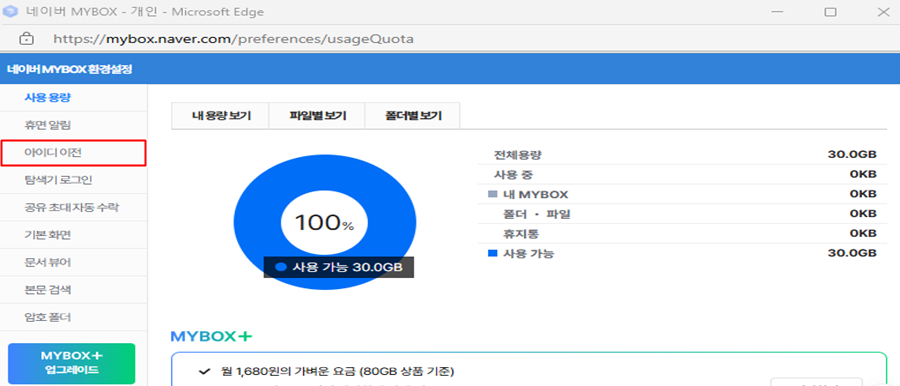The height and width of the screenshot is (386, 900).
Task: Click the gray 내 MYBOX legend square
Action: [x=492, y=195]
